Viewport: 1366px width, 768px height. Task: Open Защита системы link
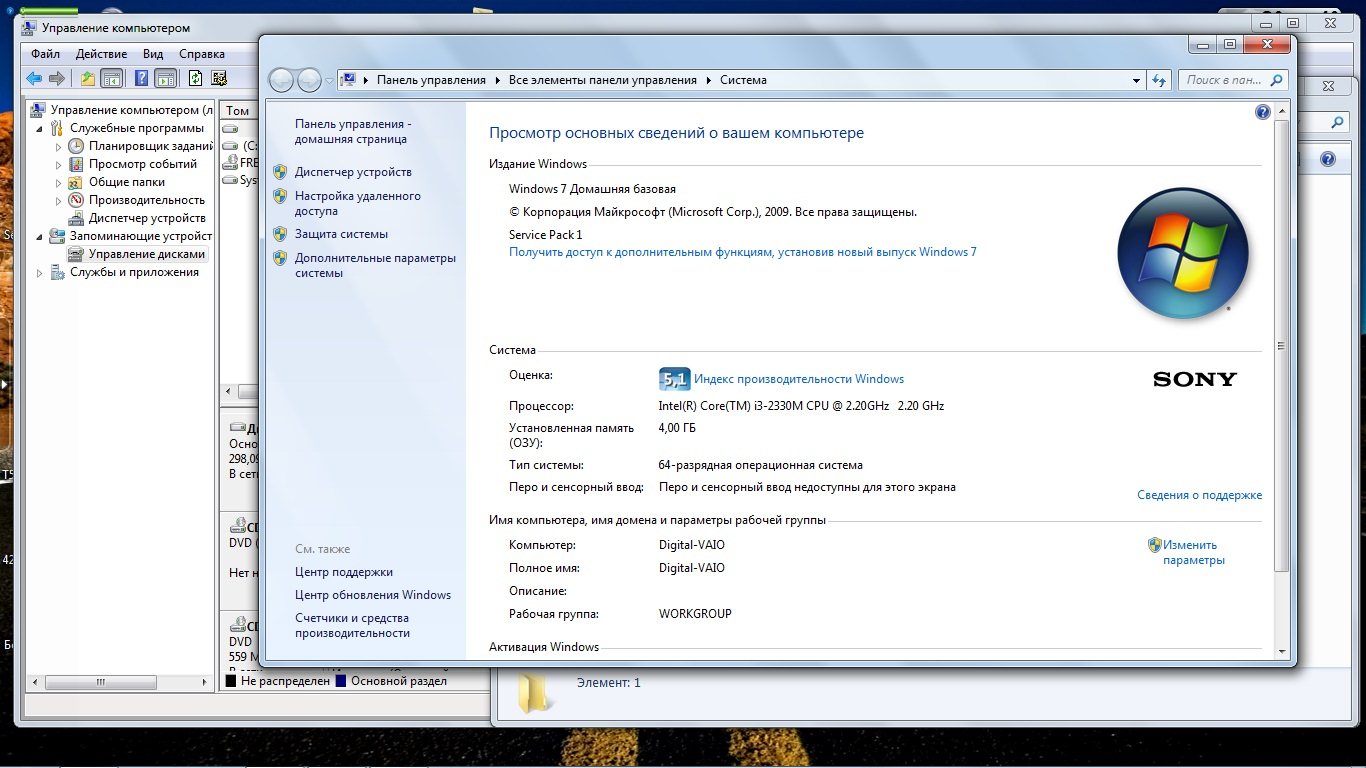click(x=341, y=234)
